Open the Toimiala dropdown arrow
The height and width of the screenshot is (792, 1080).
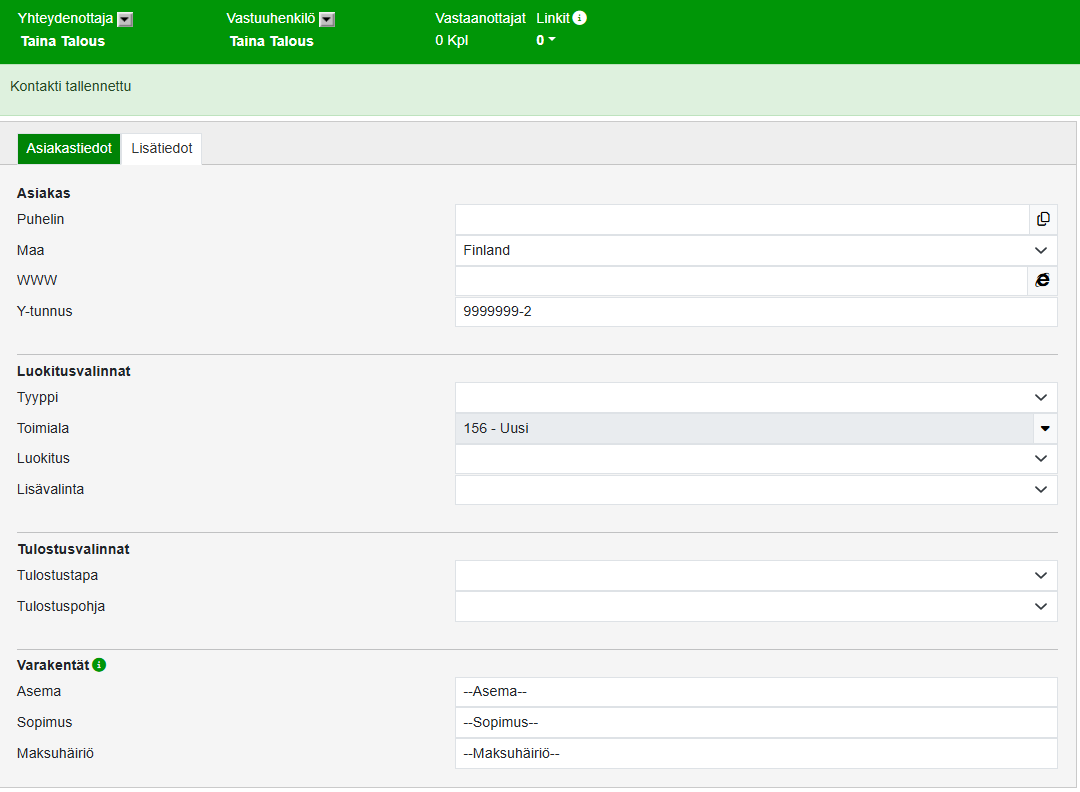pyautogui.click(x=1045, y=428)
